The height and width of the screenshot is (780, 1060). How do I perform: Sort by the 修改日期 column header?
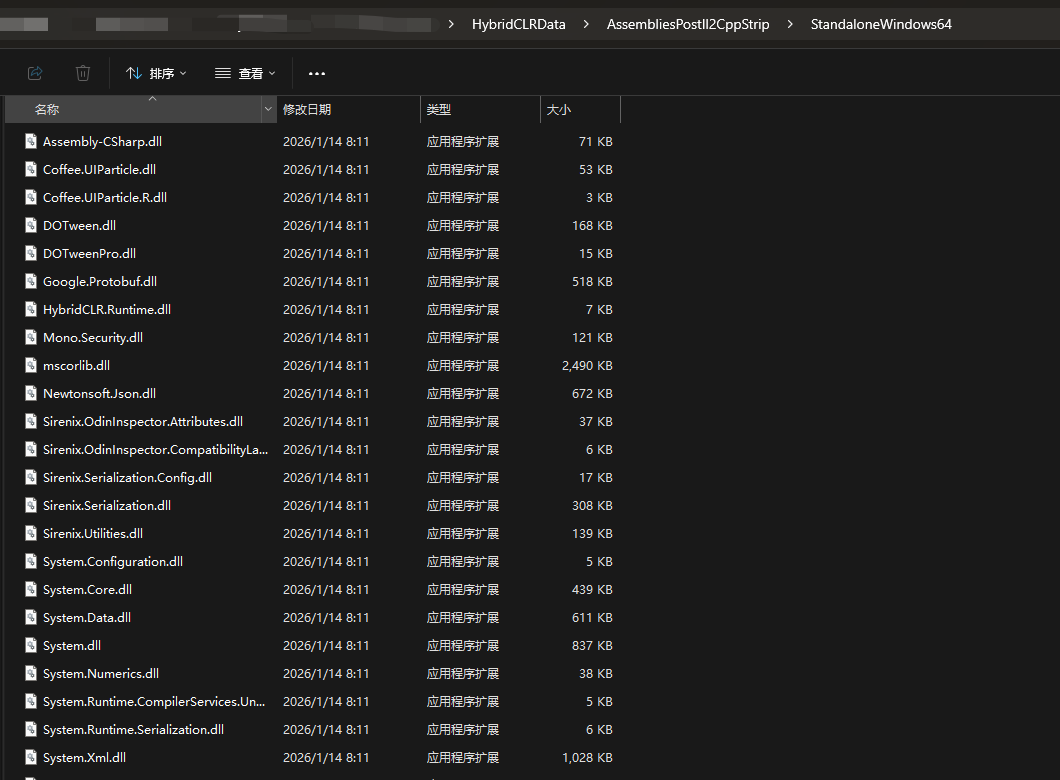click(348, 109)
